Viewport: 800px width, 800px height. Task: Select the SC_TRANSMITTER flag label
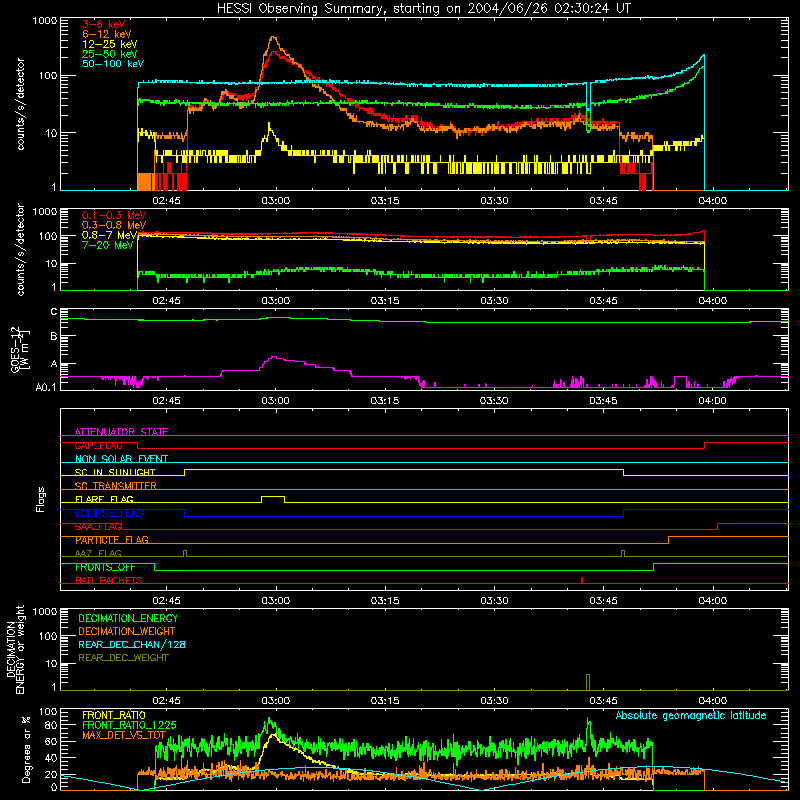coord(116,486)
